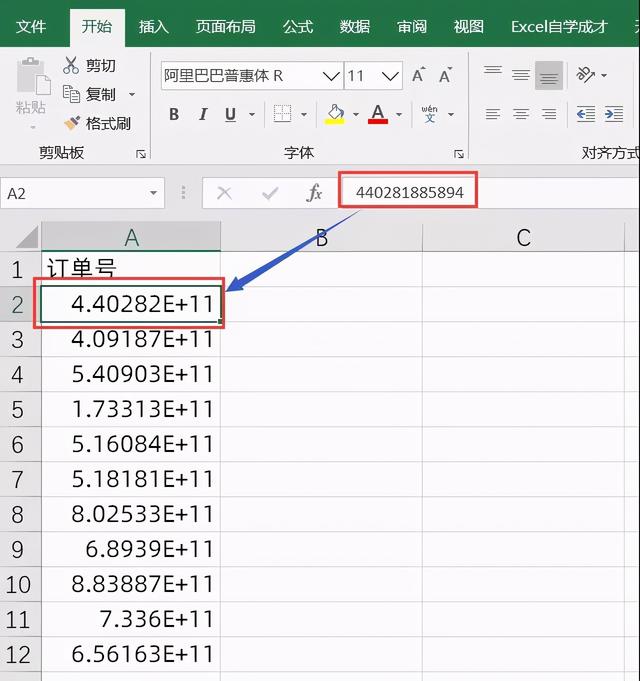Select row 5 header
Image resolution: width=640 pixels, height=681 pixels.
coord(20,409)
